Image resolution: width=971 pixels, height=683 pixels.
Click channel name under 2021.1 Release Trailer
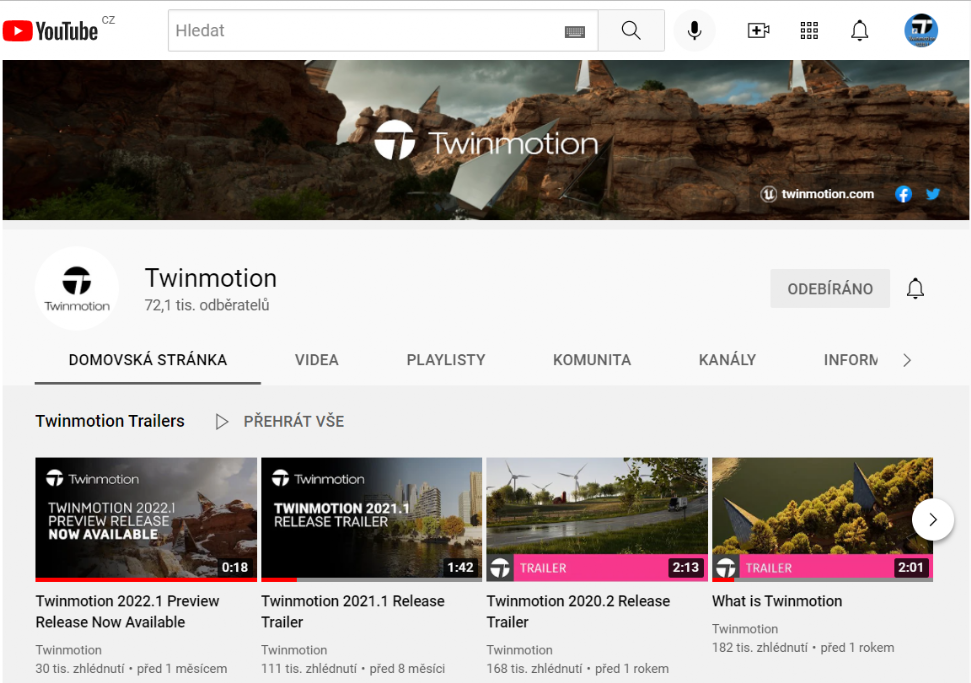pyautogui.click(x=294, y=650)
